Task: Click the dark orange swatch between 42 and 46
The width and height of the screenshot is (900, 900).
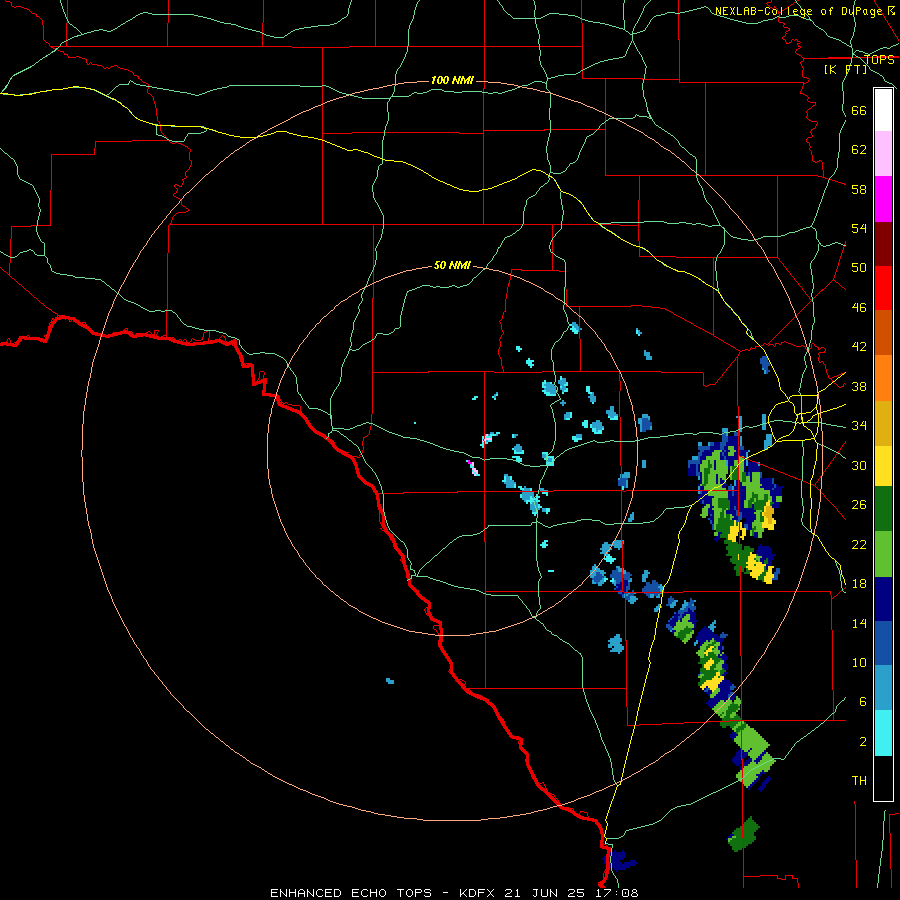Action: (883, 332)
